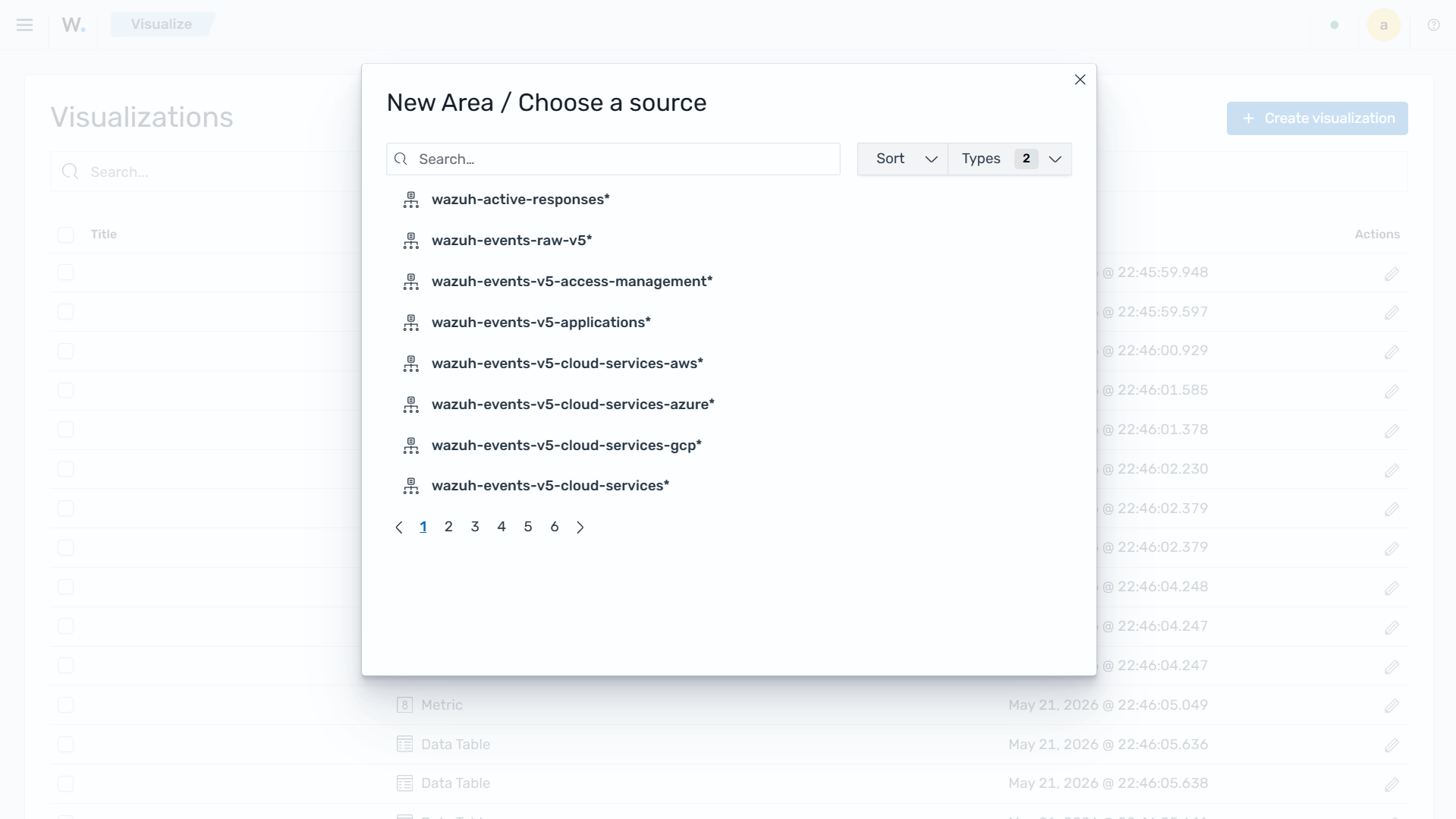Open the Types filter dropdown
The height and width of the screenshot is (819, 1456).
click(x=1010, y=159)
